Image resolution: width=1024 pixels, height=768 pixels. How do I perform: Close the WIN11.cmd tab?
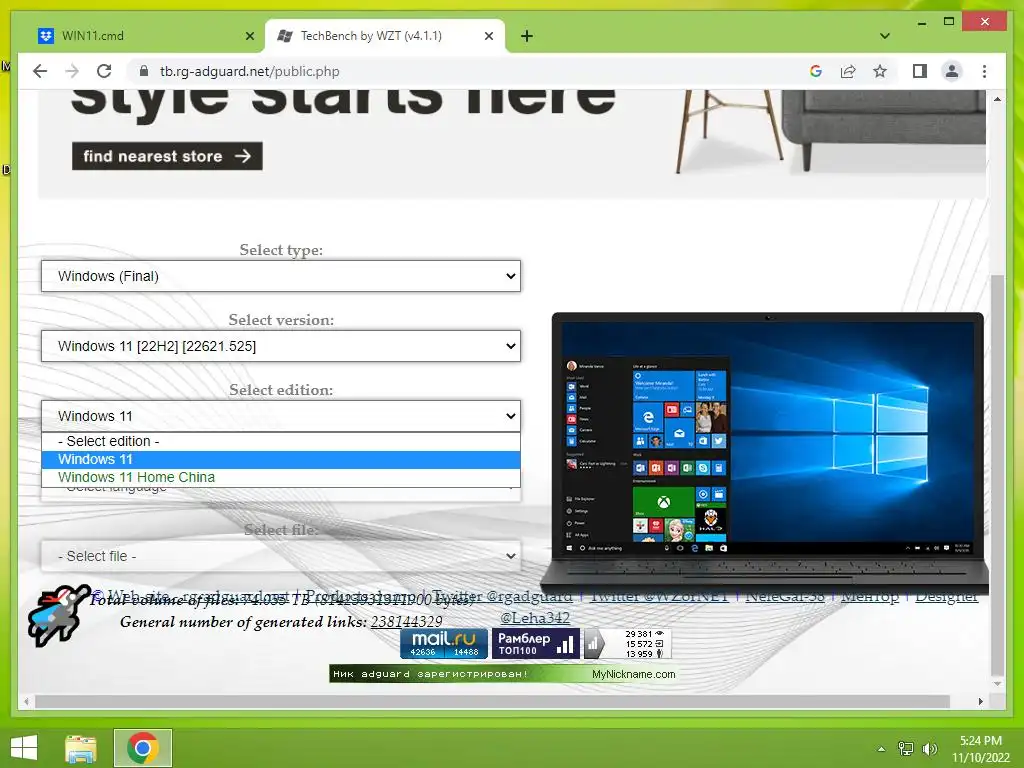click(x=249, y=36)
